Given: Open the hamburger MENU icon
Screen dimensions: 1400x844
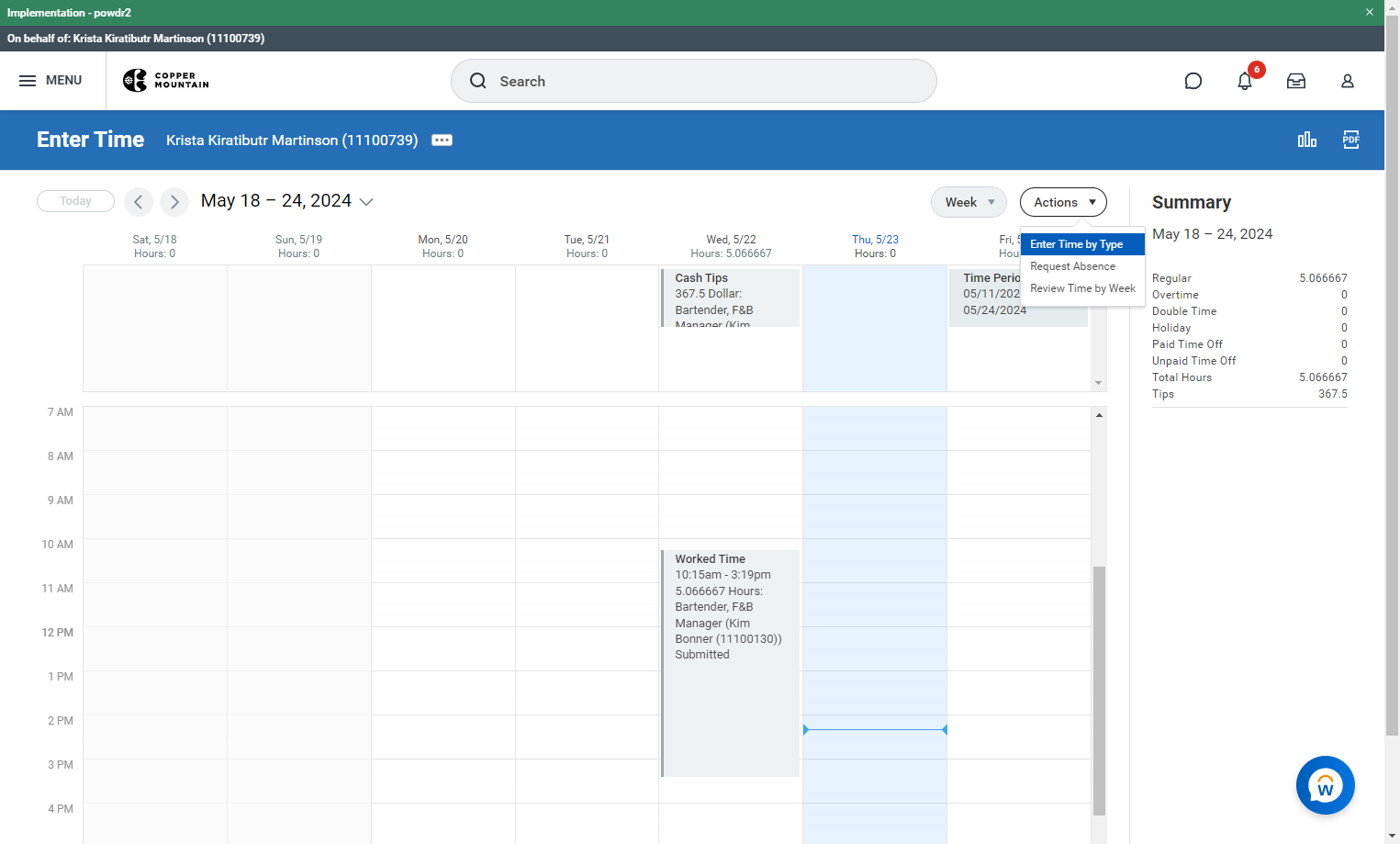Looking at the screenshot, I should pyautogui.click(x=28, y=81).
